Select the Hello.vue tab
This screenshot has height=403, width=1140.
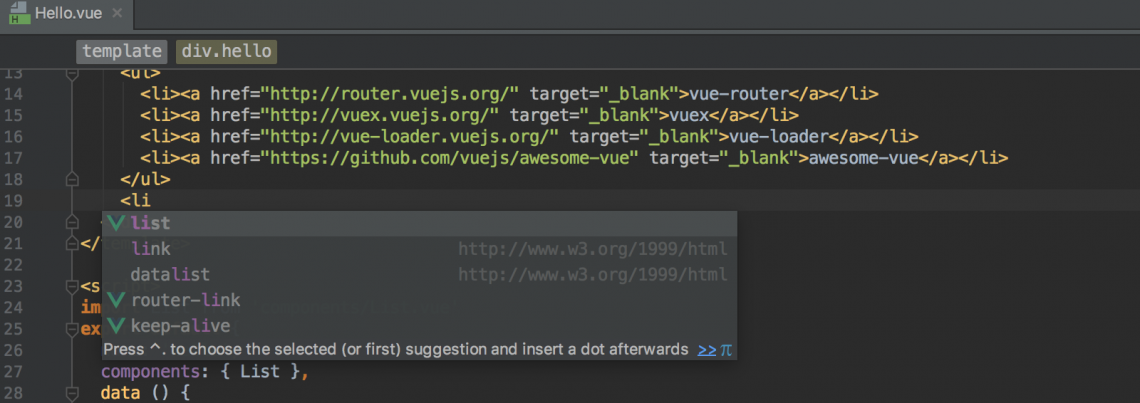pyautogui.click(x=66, y=14)
